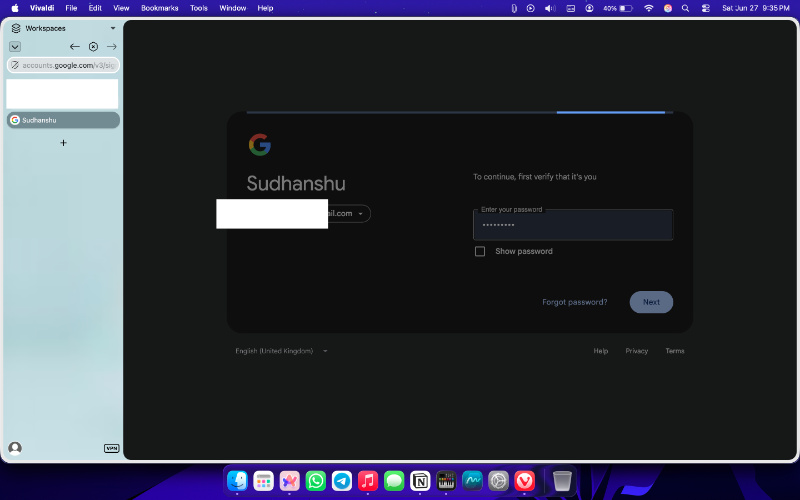
Task: Open Spotlight search magnifier
Action: click(685, 8)
